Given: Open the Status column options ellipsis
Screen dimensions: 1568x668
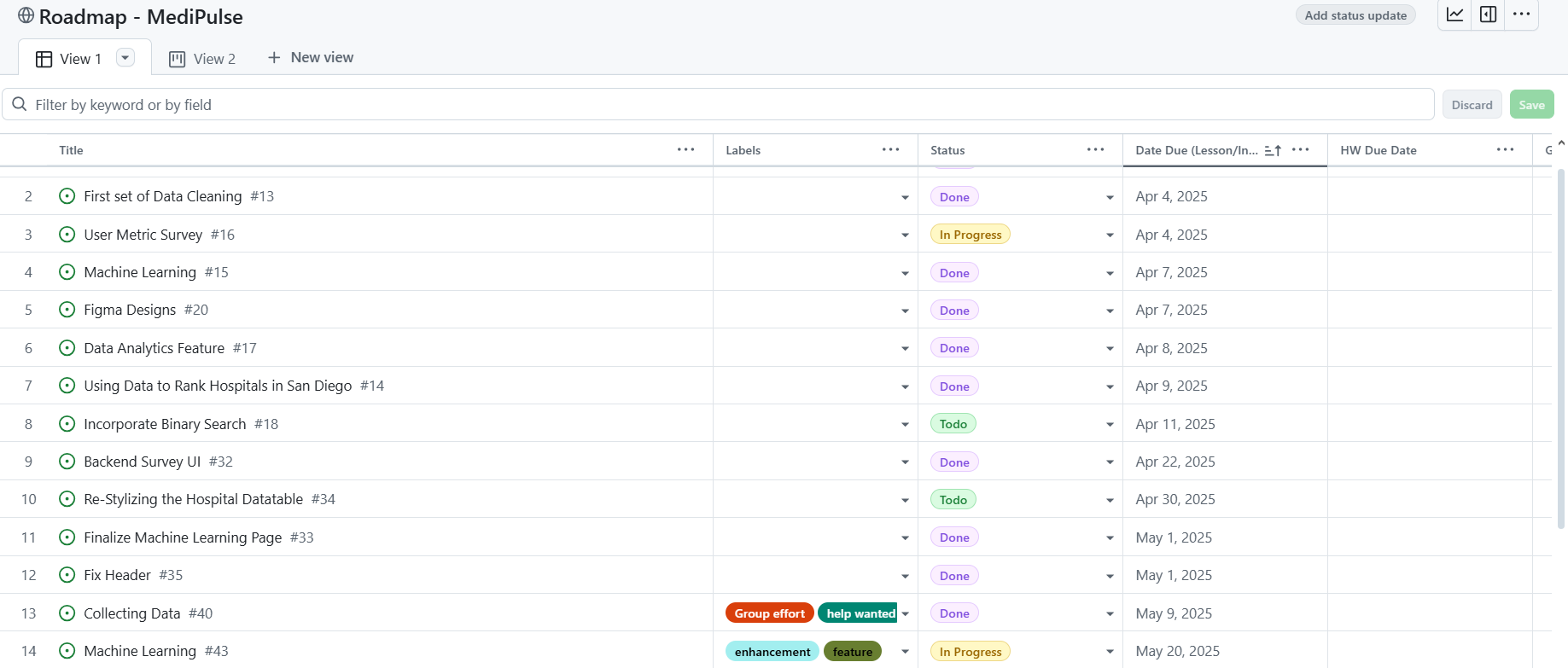Looking at the screenshot, I should (1096, 149).
